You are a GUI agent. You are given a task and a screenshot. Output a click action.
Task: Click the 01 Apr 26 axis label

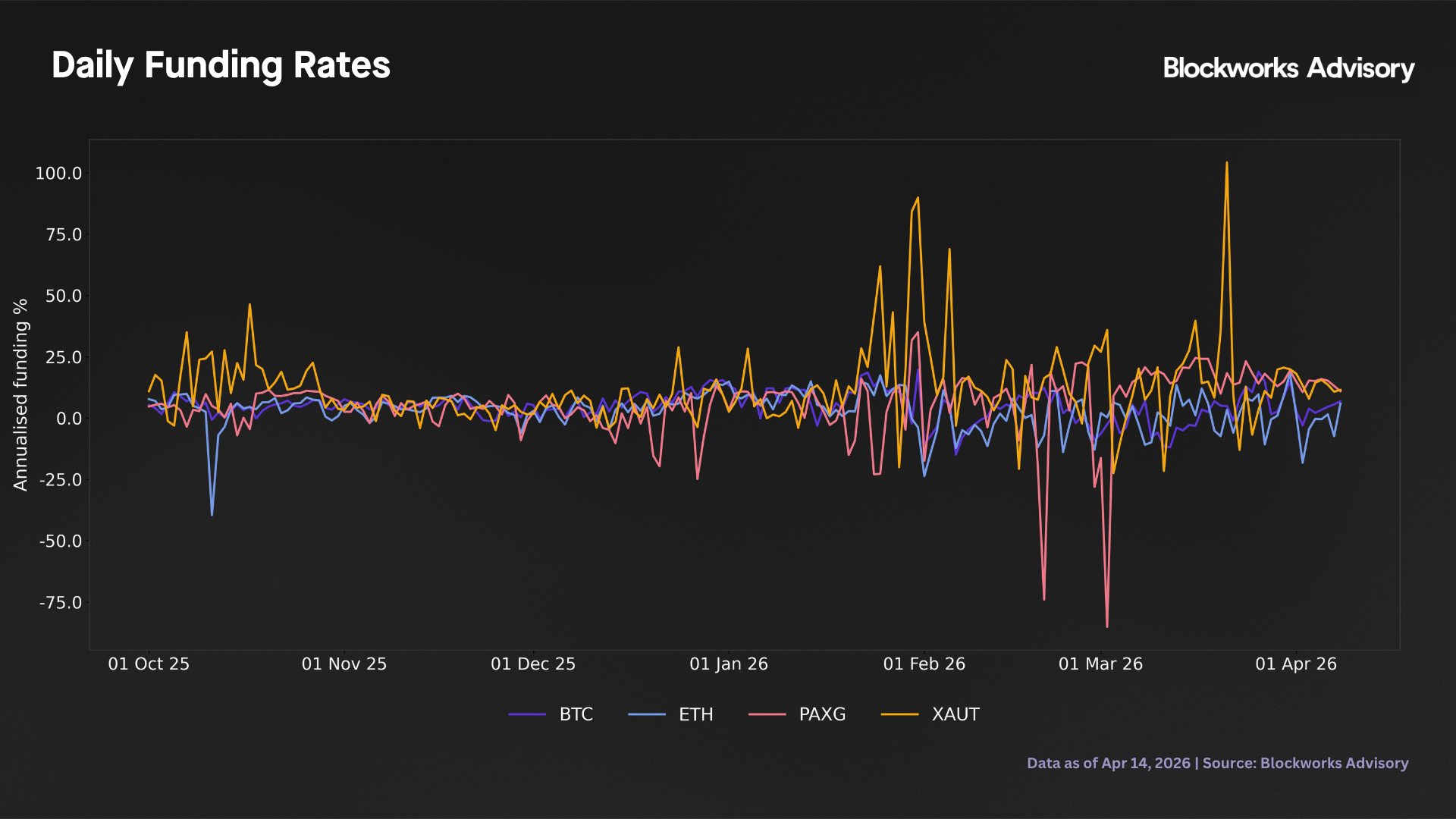tap(1296, 664)
